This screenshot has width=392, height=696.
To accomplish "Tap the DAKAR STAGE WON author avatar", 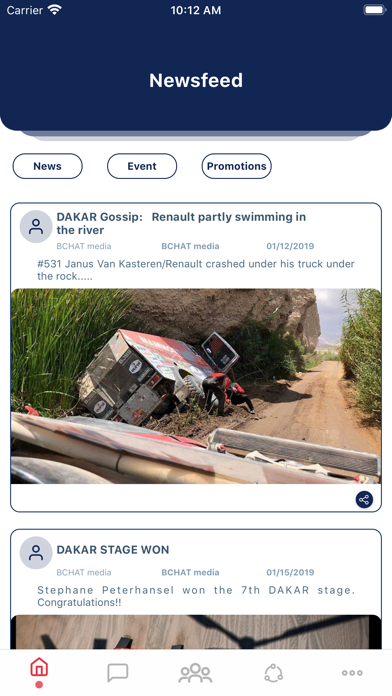I will pos(36,553).
